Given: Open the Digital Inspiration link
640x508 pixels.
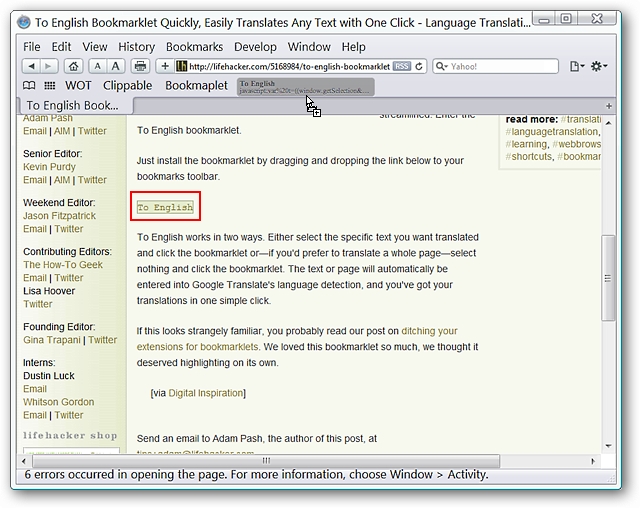Looking at the screenshot, I should [x=206, y=393].
